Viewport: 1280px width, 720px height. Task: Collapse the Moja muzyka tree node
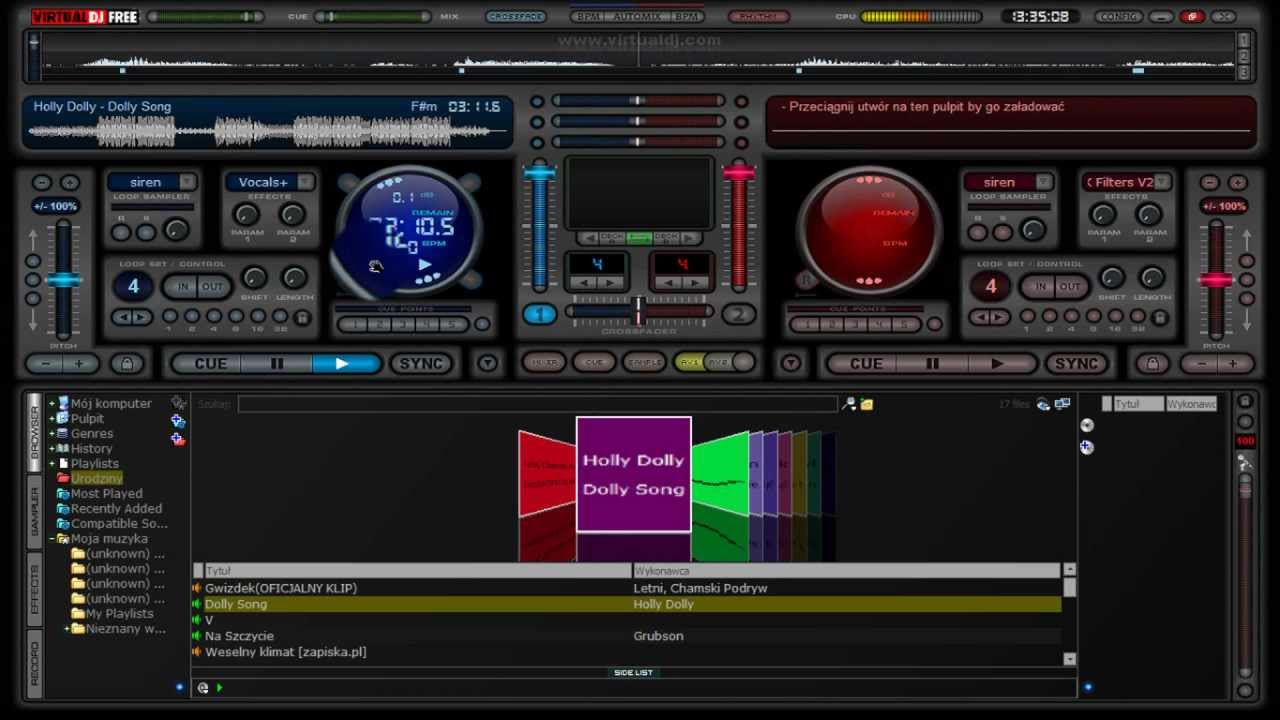pyautogui.click(x=52, y=539)
